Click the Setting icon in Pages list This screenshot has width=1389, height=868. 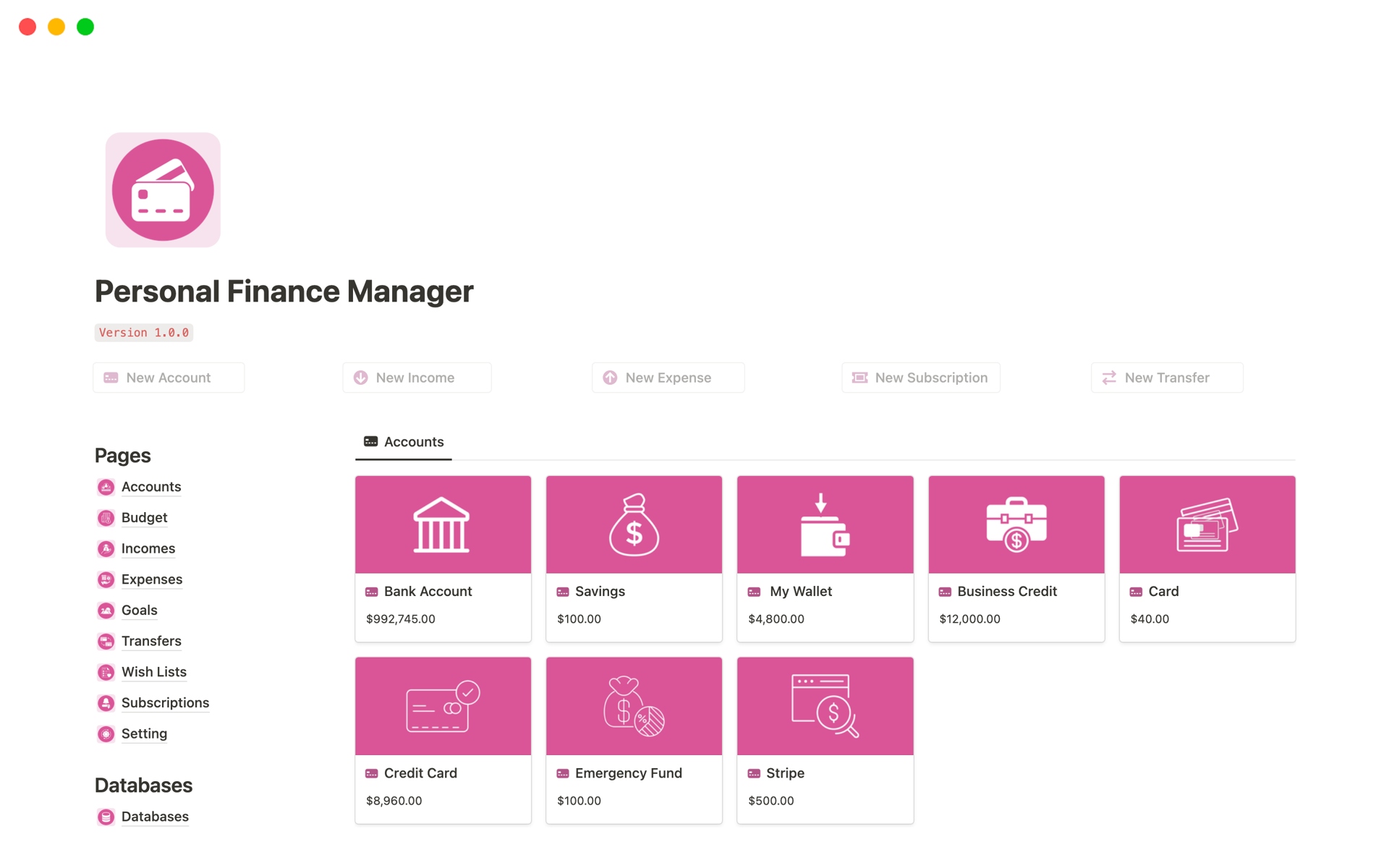(x=106, y=733)
